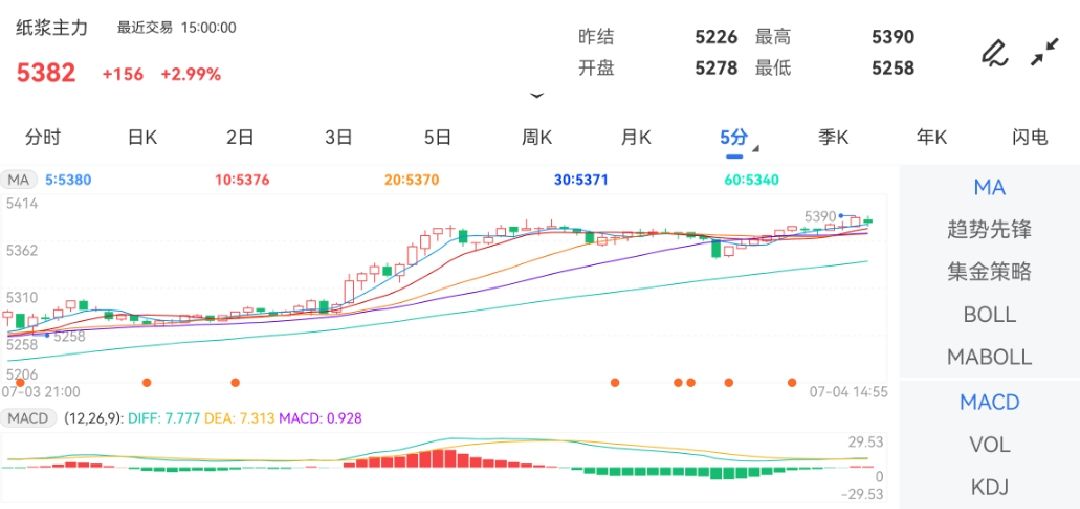Click the 07-04 14:55 end time label

point(849,392)
